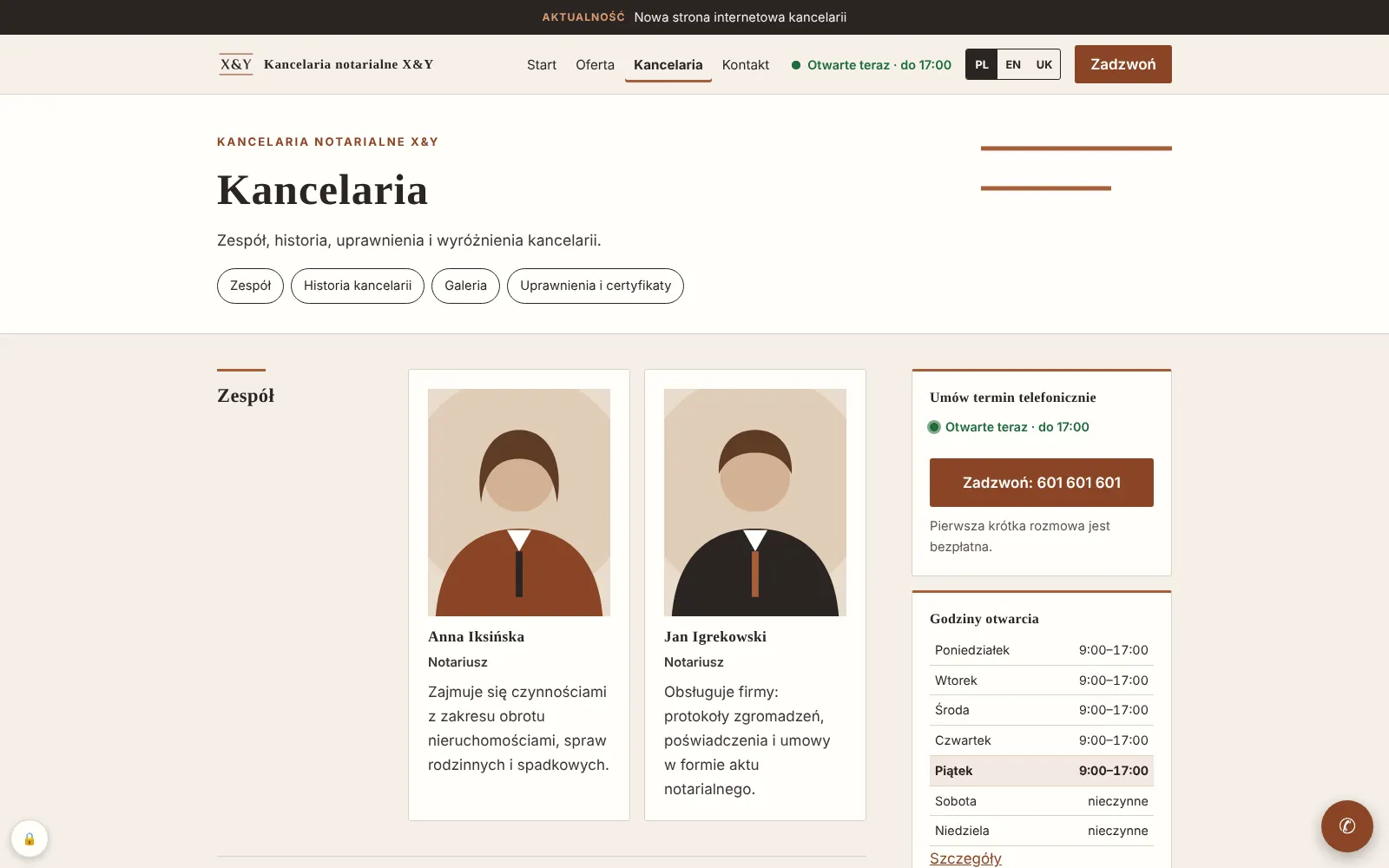Select Uprawnienia i certyfikaty chip
The width and height of the screenshot is (1389, 868).
point(596,286)
